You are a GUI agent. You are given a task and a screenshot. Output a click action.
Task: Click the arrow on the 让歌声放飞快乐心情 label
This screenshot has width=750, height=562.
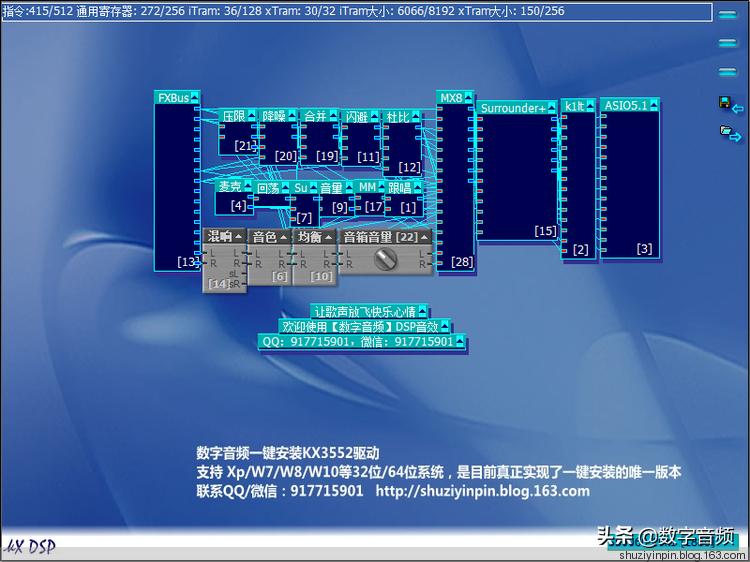click(422, 311)
